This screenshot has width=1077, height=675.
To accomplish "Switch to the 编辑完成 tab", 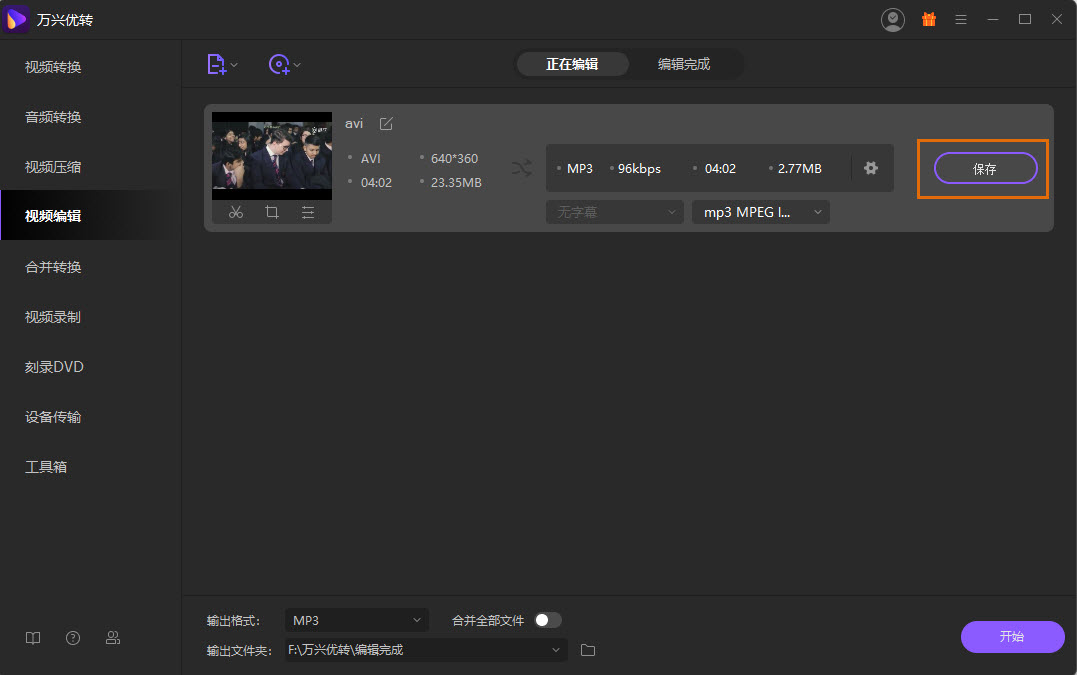I will point(684,64).
